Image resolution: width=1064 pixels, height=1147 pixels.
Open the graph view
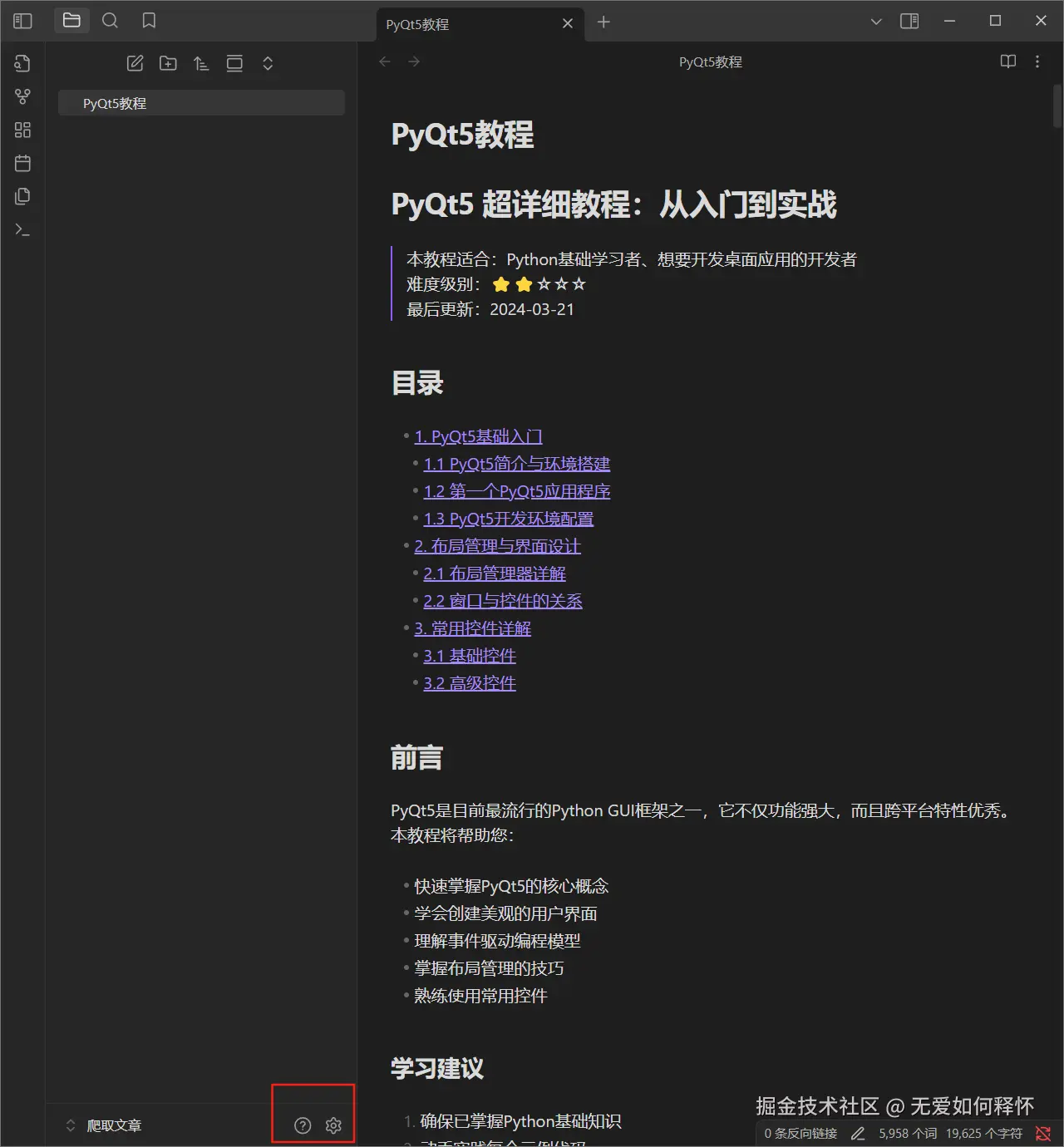[x=22, y=96]
